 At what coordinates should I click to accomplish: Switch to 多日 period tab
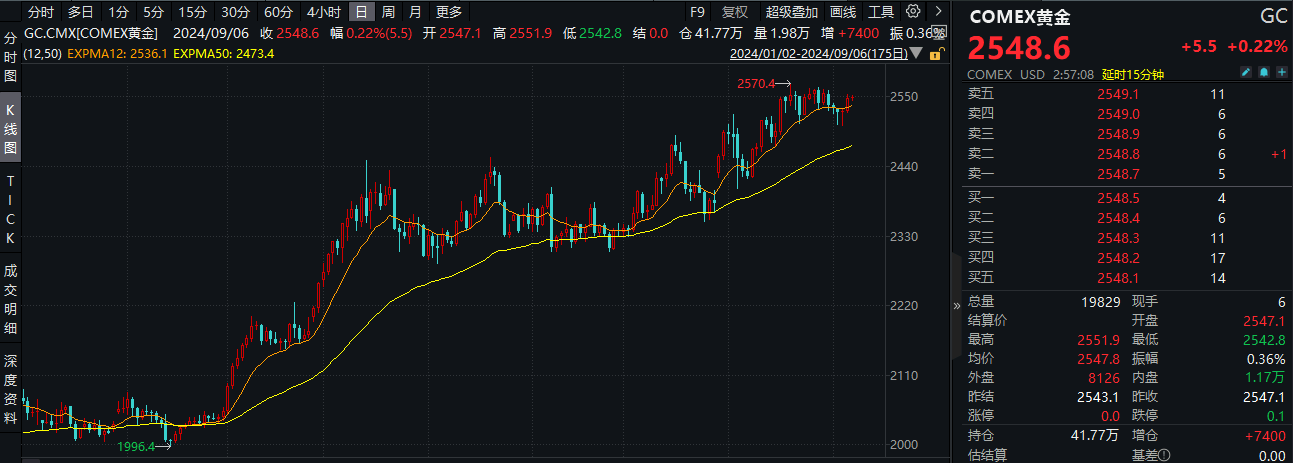click(81, 12)
